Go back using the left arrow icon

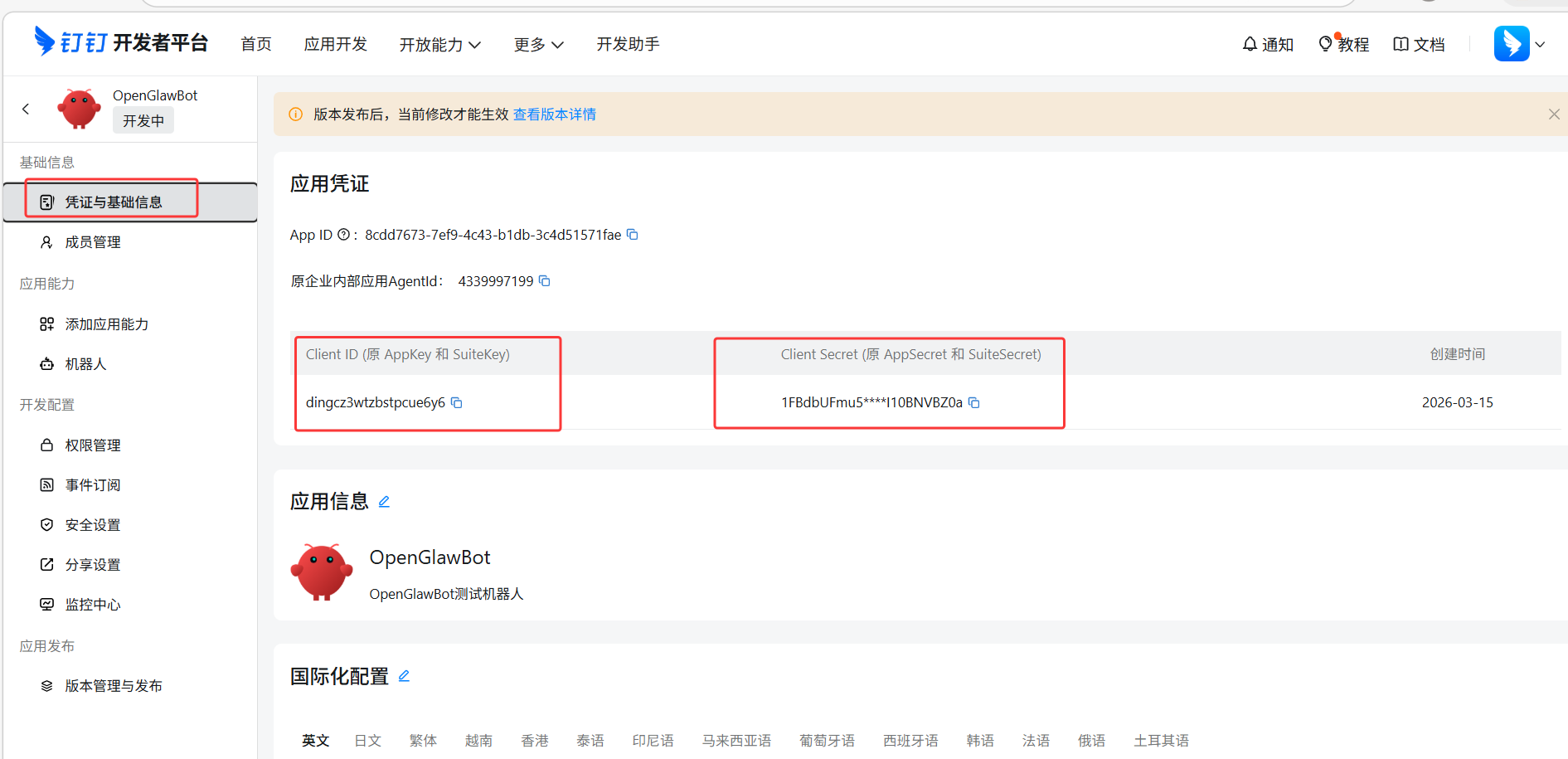[x=26, y=109]
